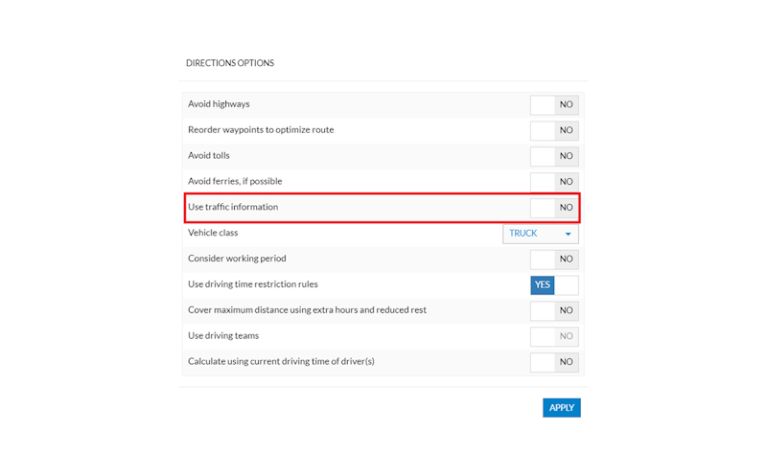Toggle the Use driving teams switch
767x475 pixels.
(554, 336)
